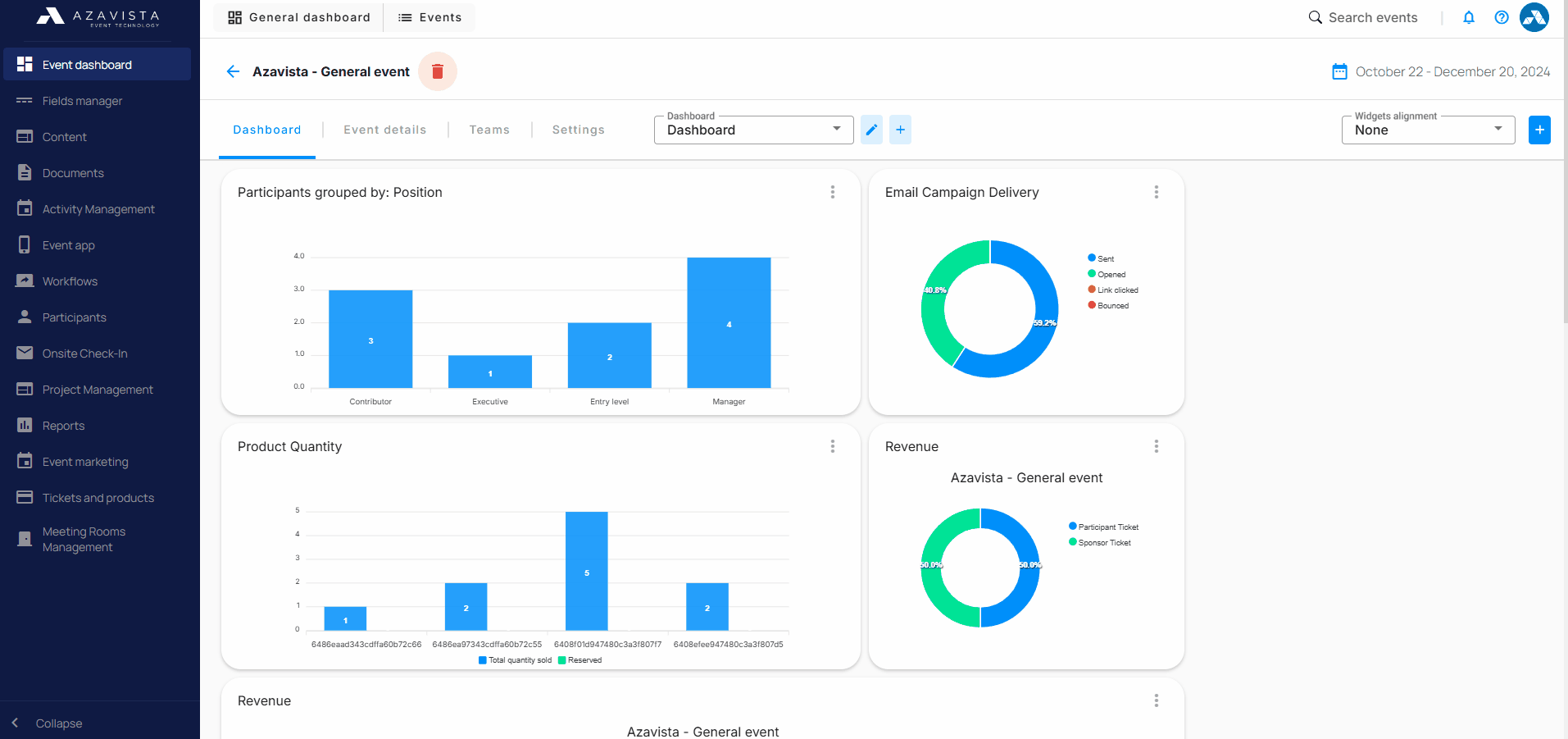This screenshot has height=739, width=1568.
Task: Add new dashboard with light plus icon
Action: pyautogui.click(x=900, y=130)
